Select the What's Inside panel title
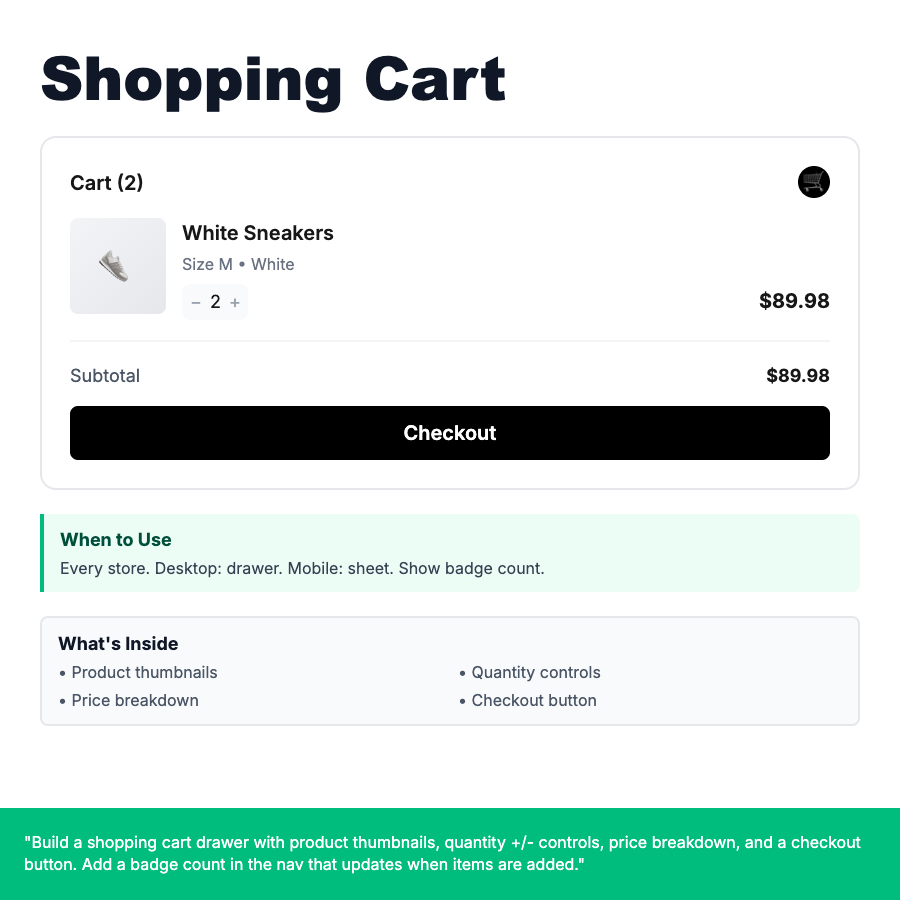This screenshot has height=900, width=900. pyautogui.click(x=118, y=644)
